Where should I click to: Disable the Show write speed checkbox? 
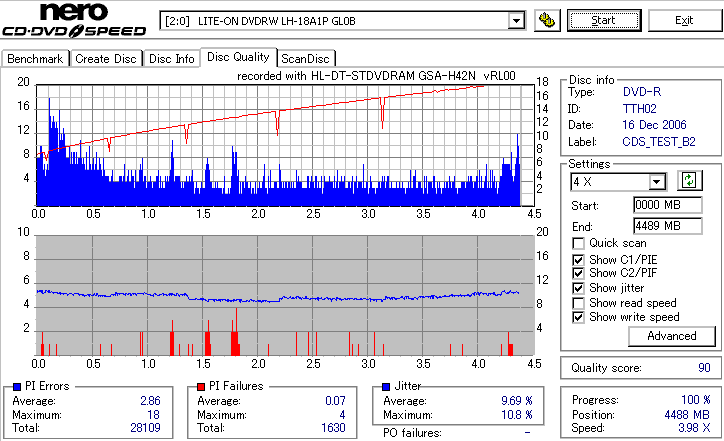coord(578,317)
